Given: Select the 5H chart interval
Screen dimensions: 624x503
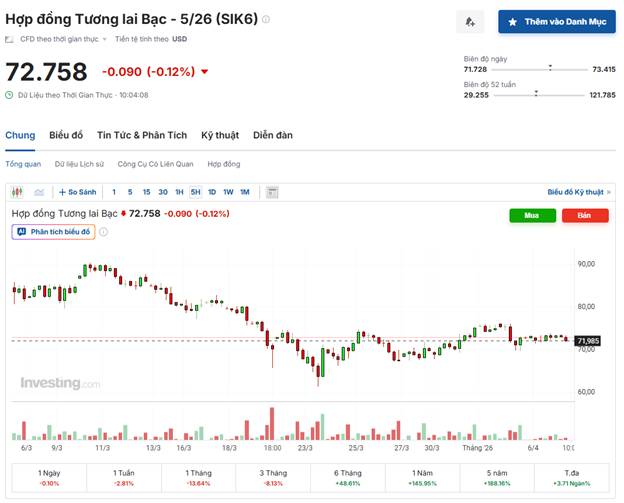Looking at the screenshot, I should [195, 191].
